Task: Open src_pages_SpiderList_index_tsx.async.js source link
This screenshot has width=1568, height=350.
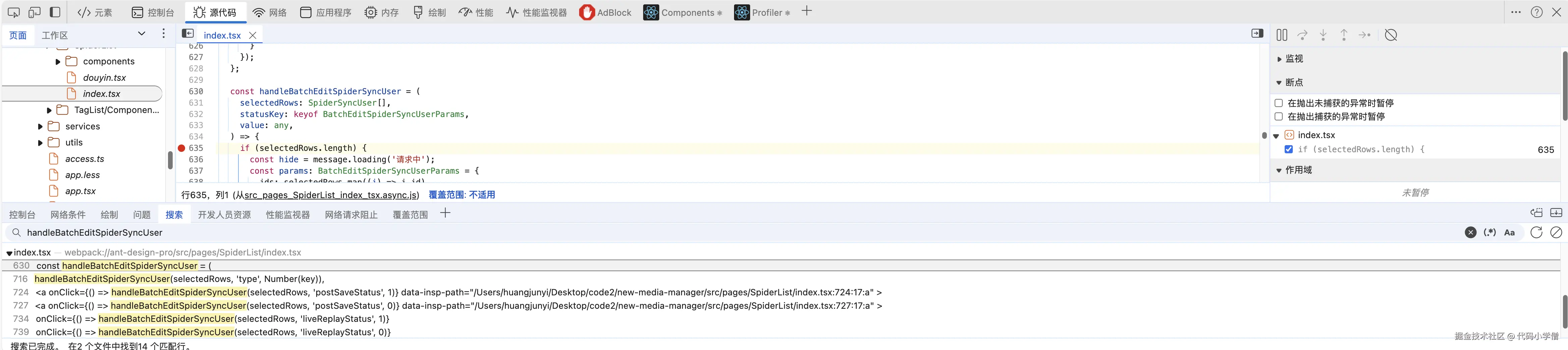Action: [331, 195]
